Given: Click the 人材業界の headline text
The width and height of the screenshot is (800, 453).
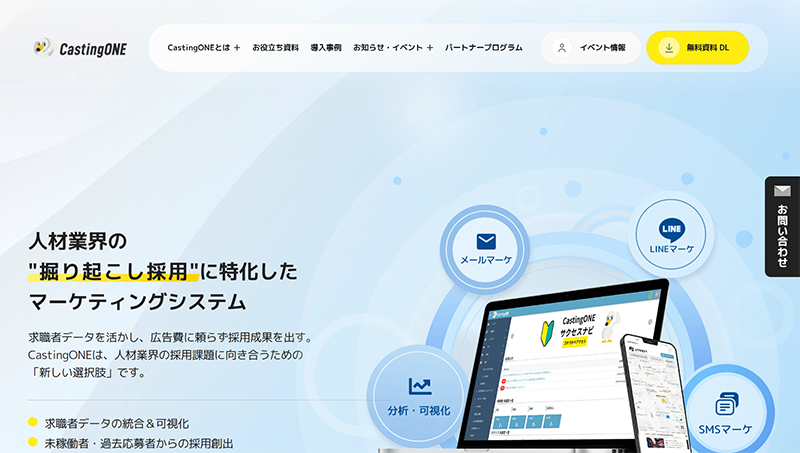Looking at the screenshot, I should tap(78, 241).
